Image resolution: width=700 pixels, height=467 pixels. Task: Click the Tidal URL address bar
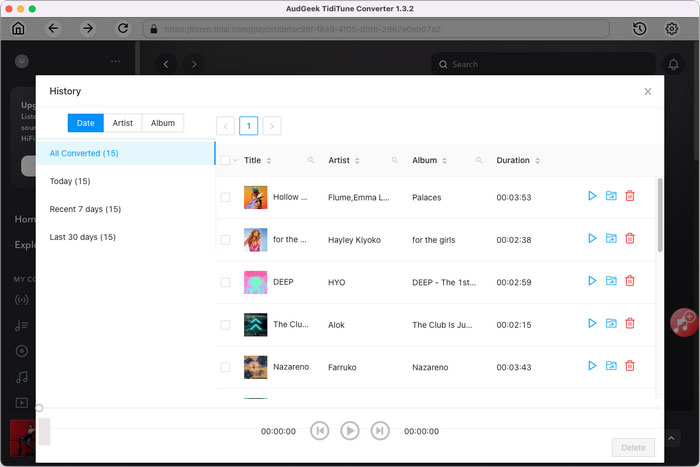tap(376, 29)
